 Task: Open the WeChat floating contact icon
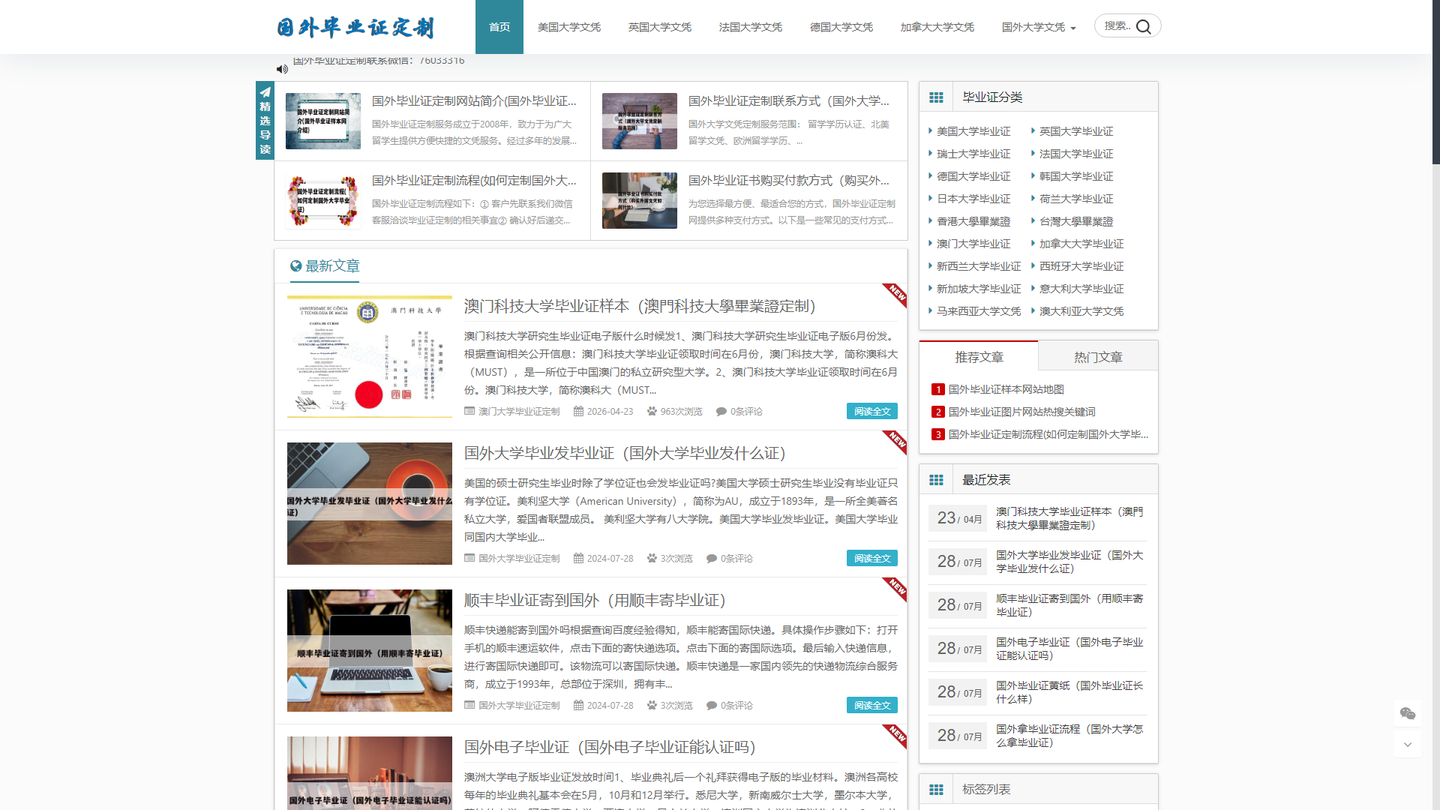(x=1408, y=713)
